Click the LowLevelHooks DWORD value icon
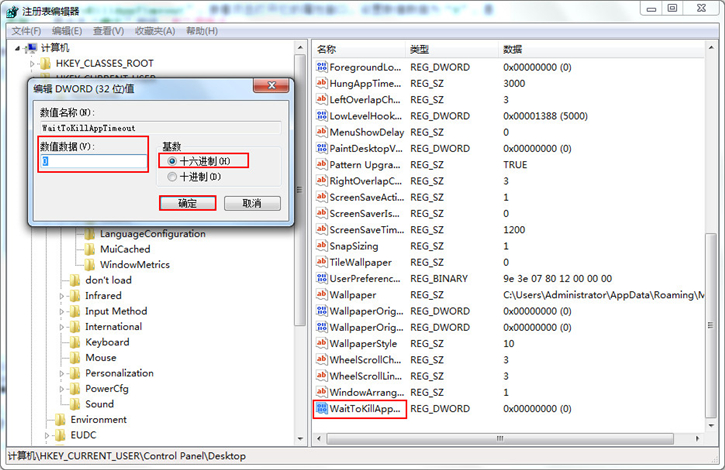The height and width of the screenshot is (470, 725). coord(322,116)
